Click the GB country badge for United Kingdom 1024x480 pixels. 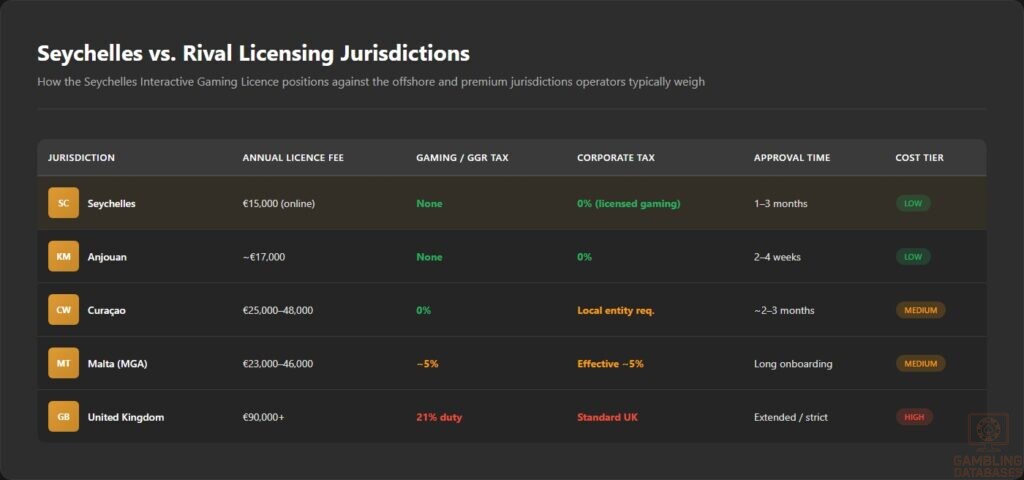(63, 417)
